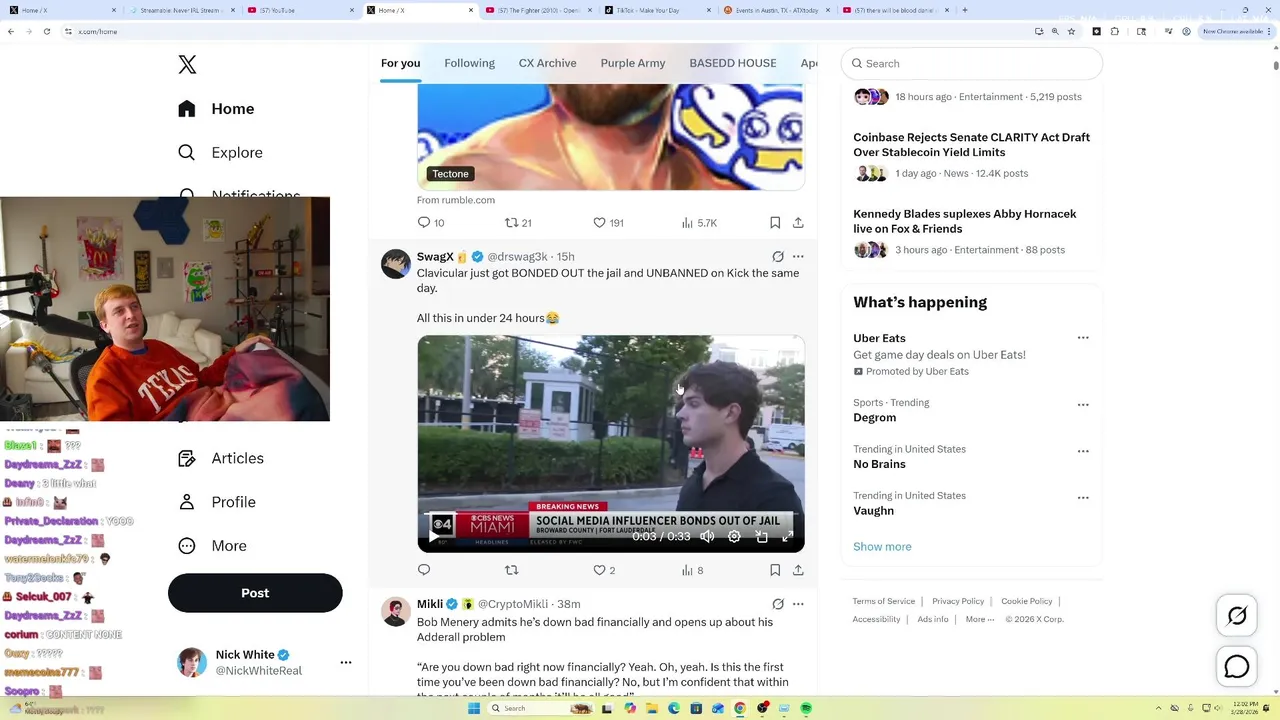Open the SwagX profile name
The height and width of the screenshot is (720, 1280).
tap(435, 257)
